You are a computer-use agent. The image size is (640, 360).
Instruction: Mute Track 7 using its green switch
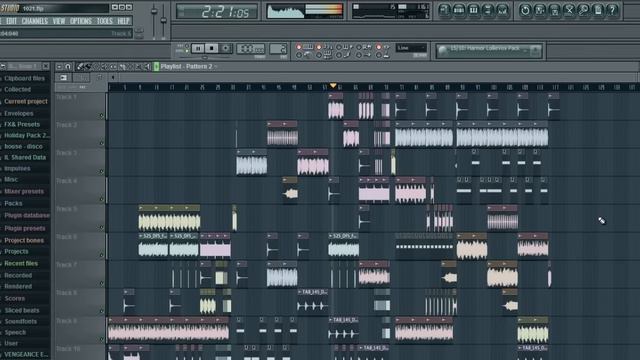(102, 283)
